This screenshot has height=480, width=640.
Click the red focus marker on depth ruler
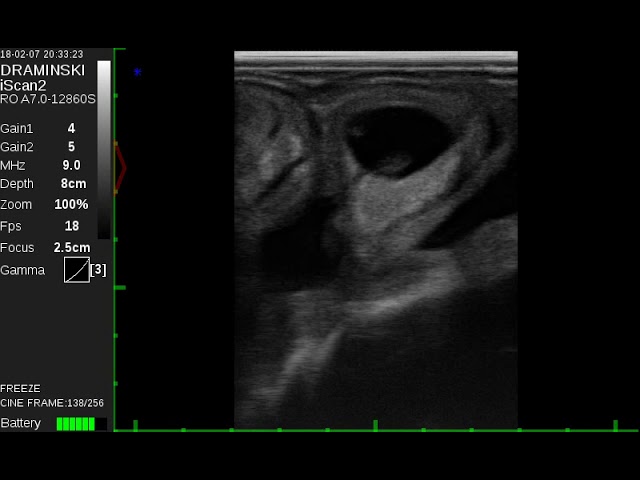point(120,168)
